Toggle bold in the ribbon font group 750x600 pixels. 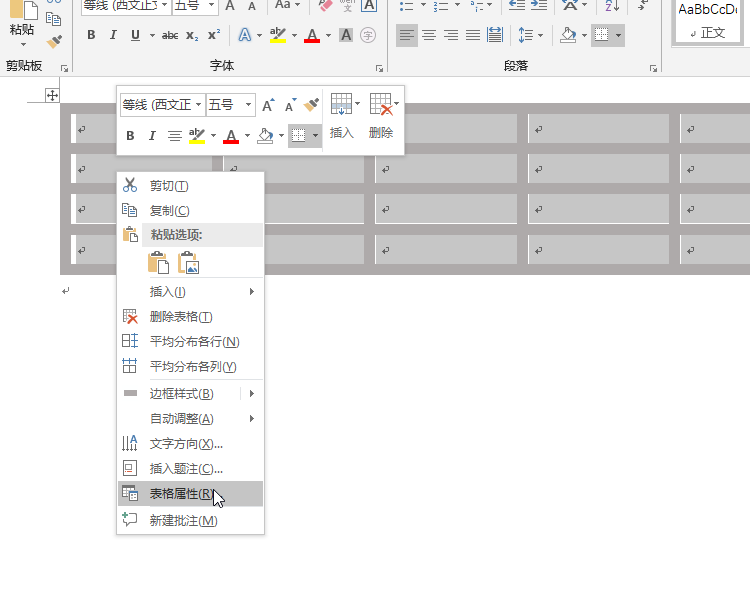click(x=91, y=35)
